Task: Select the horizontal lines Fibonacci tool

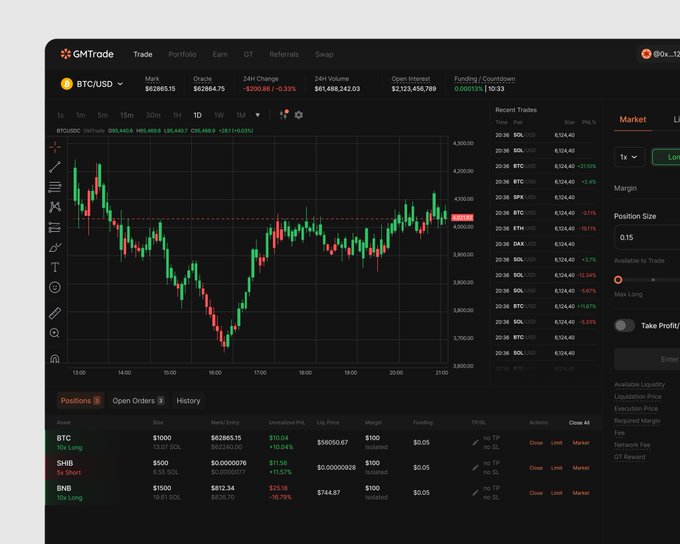Action: coord(55,187)
